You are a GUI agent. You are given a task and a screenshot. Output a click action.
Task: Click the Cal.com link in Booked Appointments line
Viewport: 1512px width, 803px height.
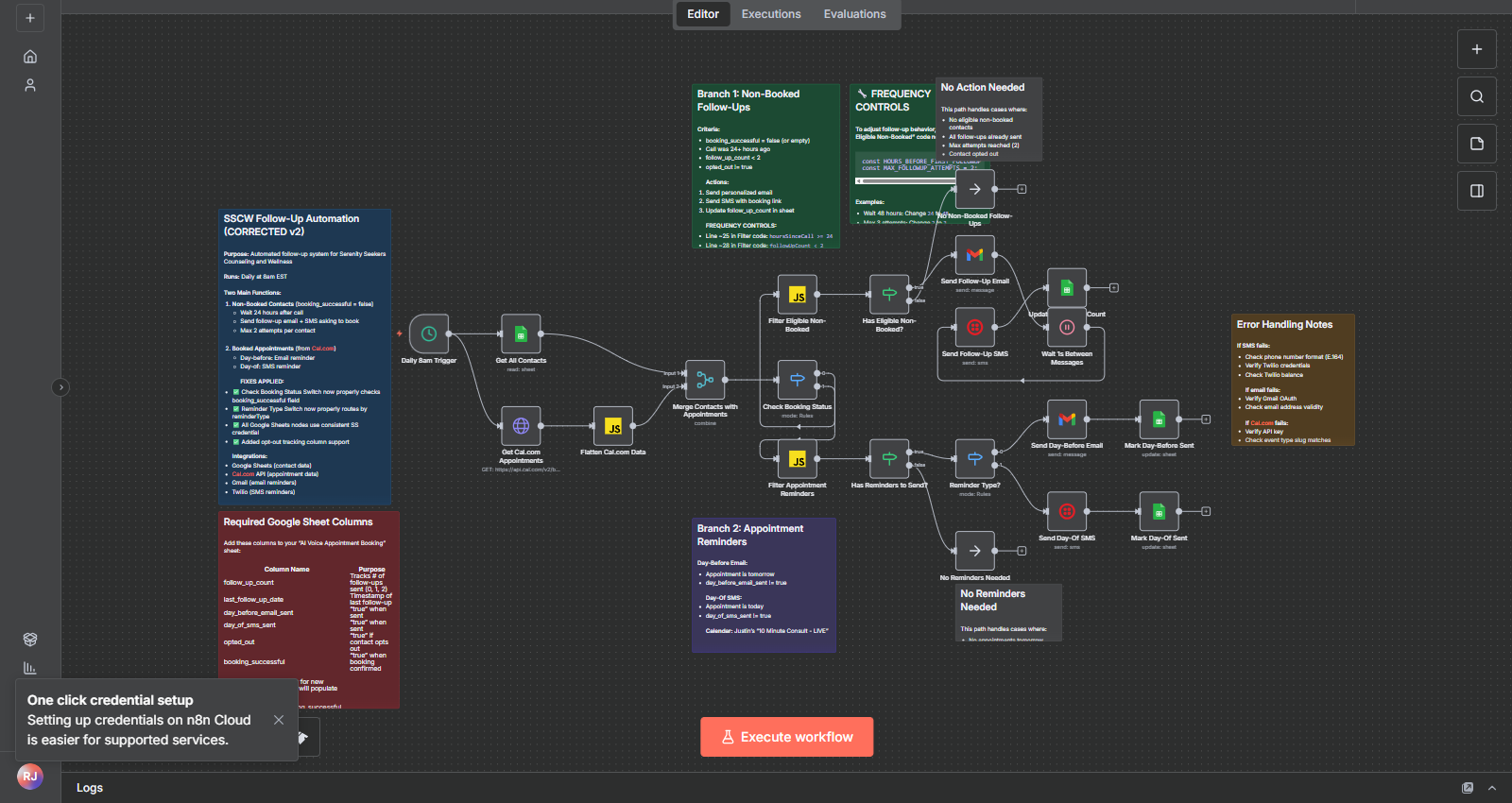(x=323, y=349)
